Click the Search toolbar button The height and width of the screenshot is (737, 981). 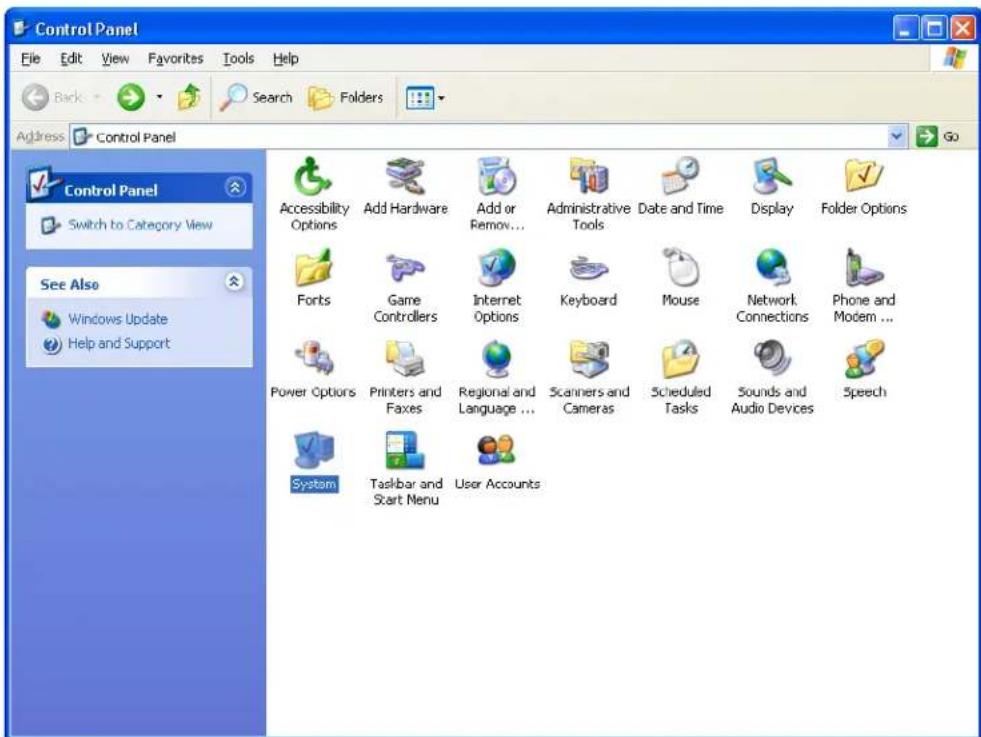(x=256, y=98)
